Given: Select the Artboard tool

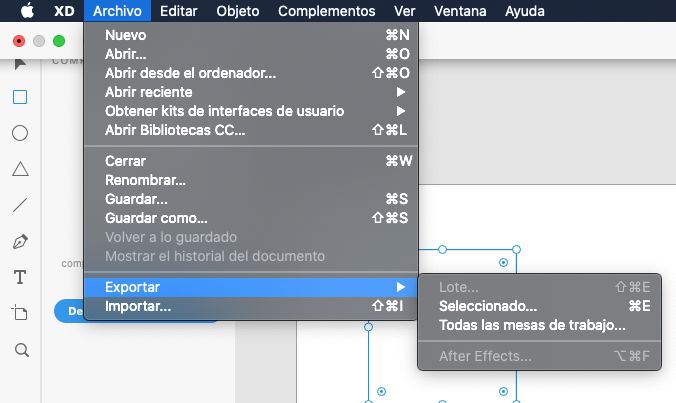Looking at the screenshot, I should (x=20, y=313).
